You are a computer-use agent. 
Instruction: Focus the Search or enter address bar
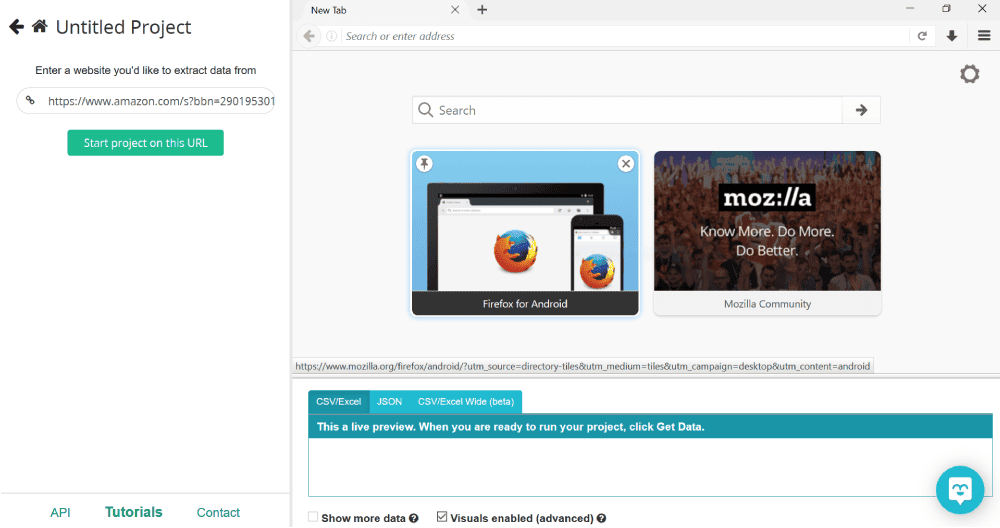pos(625,36)
